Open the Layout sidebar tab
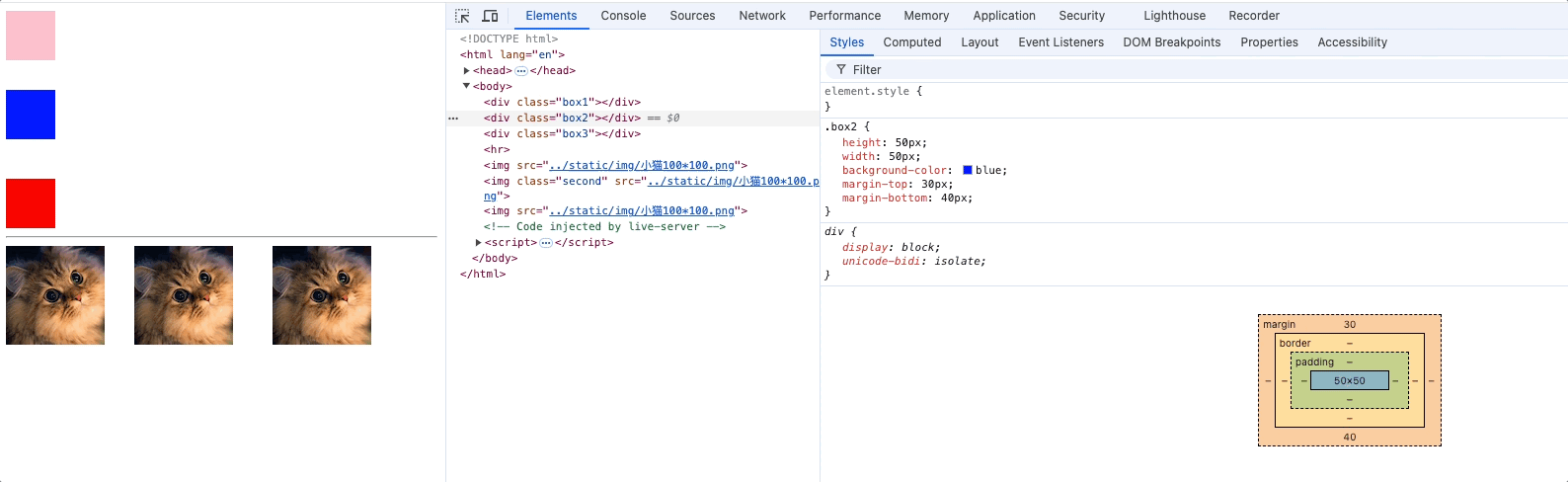This screenshot has width=1568, height=482. tap(980, 42)
